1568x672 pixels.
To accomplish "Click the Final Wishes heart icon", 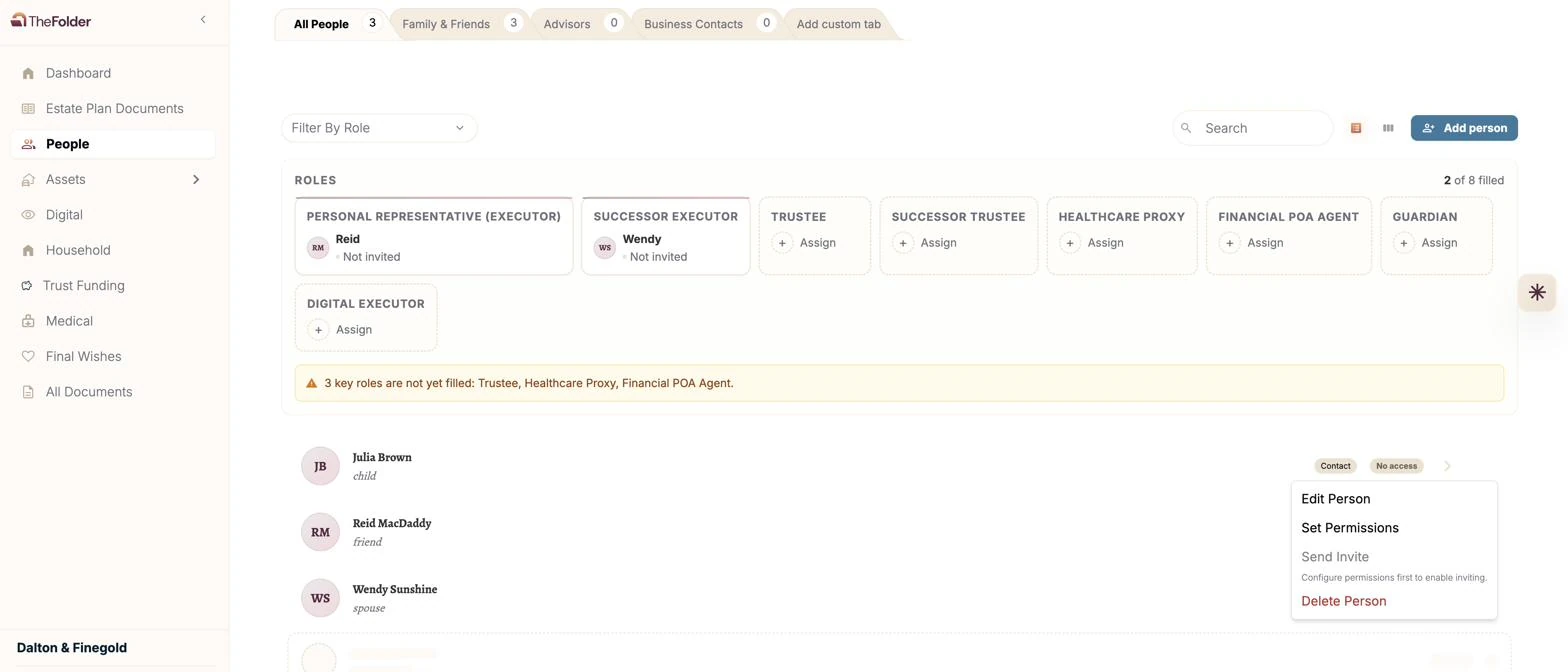I will coord(28,357).
